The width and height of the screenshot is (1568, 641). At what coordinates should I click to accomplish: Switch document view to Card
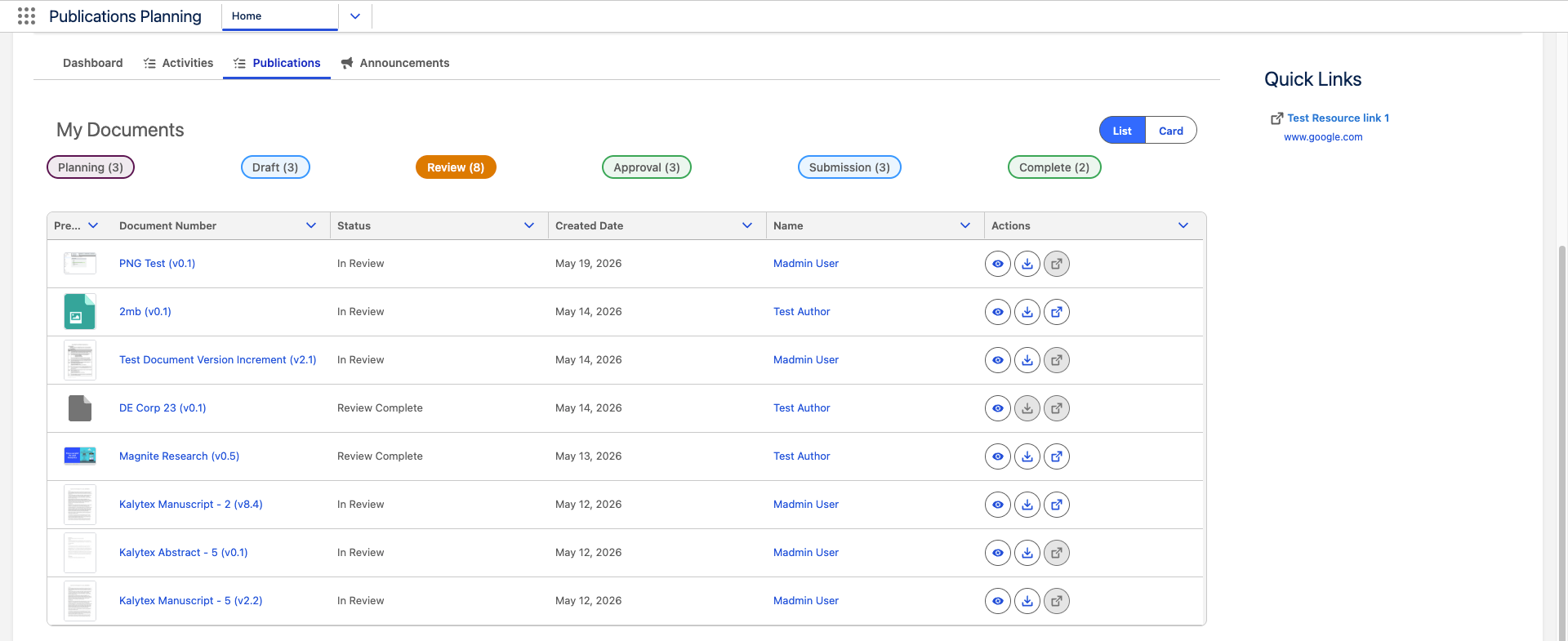pyautogui.click(x=1171, y=131)
